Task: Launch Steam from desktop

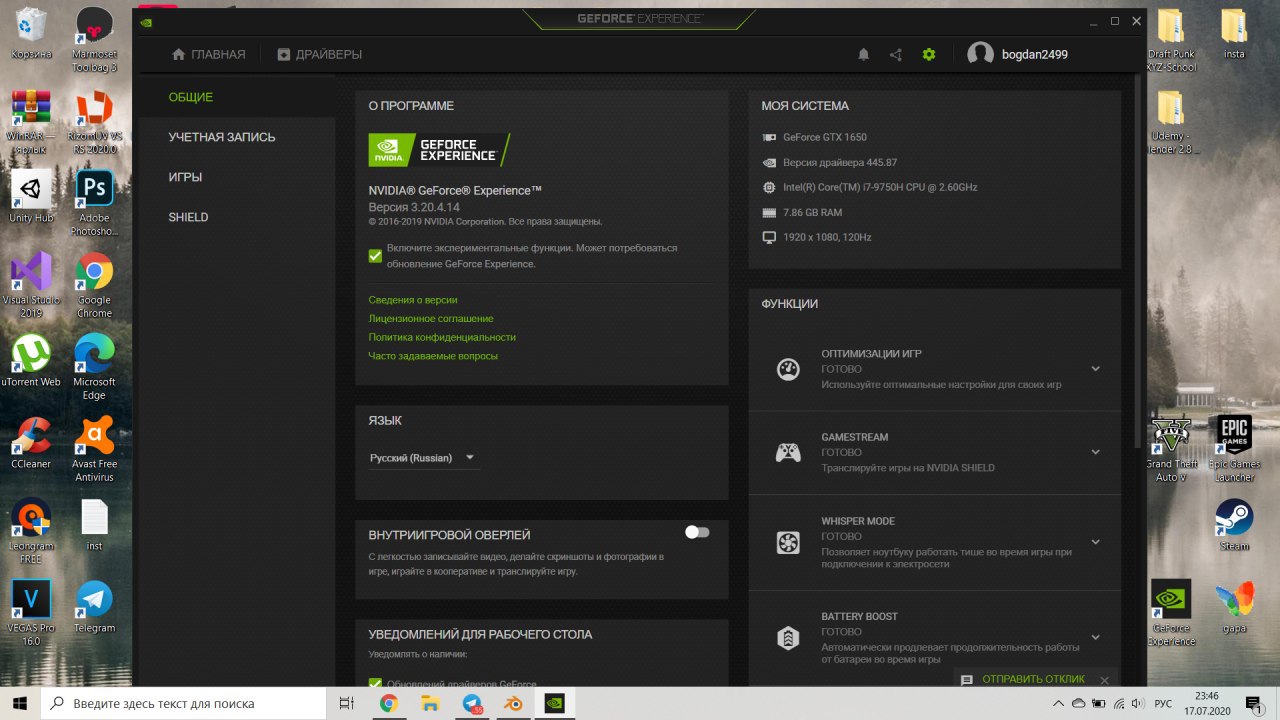Action: point(1234,525)
